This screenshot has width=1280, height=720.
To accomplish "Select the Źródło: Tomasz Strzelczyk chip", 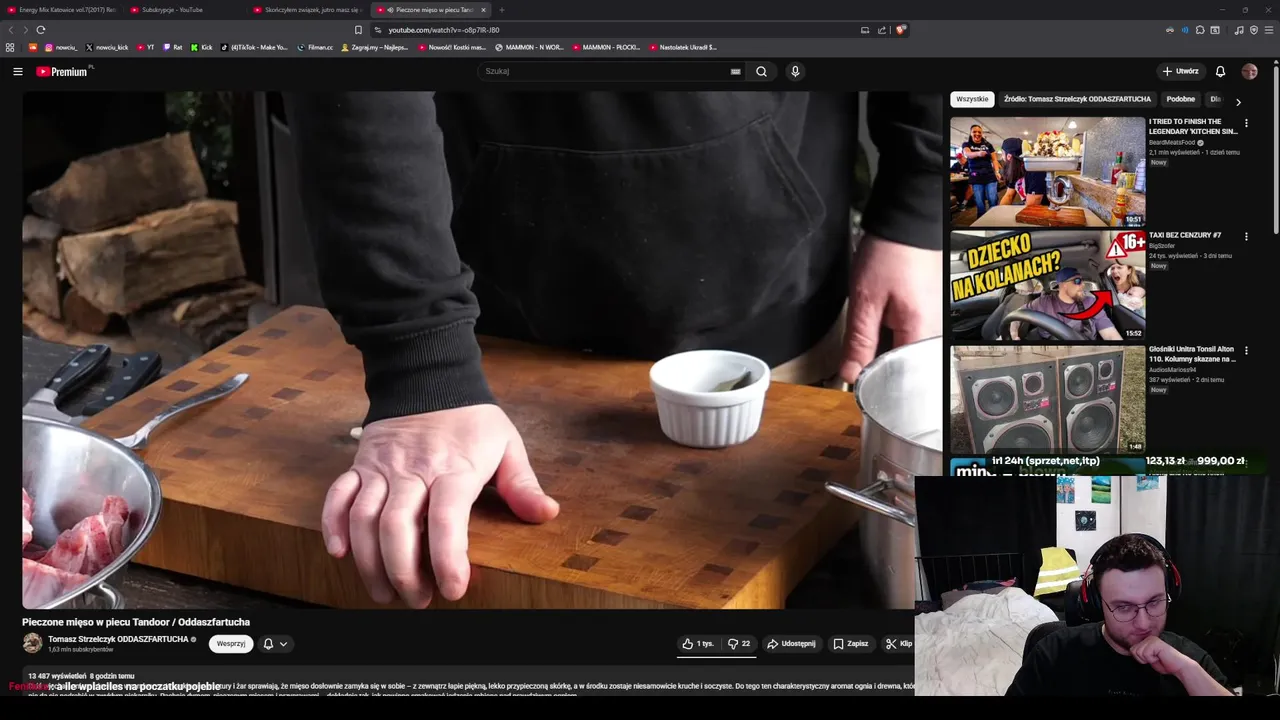I will tap(1077, 99).
